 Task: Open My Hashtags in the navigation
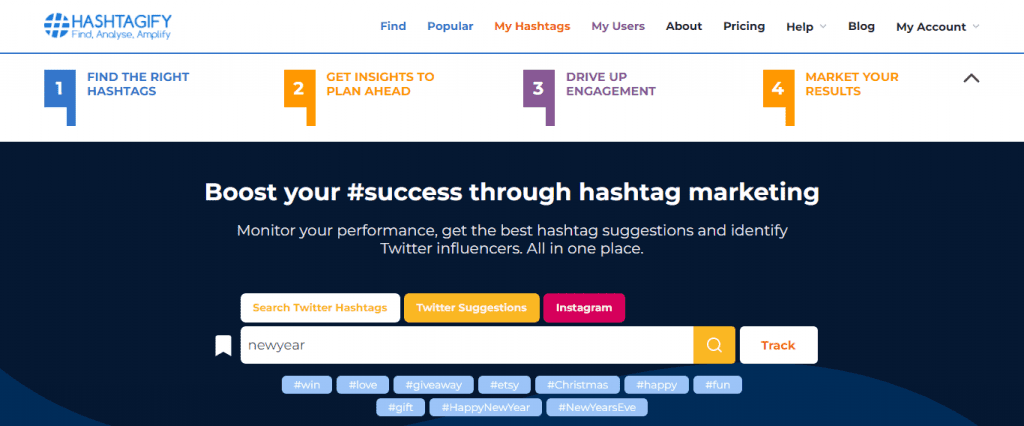coord(532,26)
